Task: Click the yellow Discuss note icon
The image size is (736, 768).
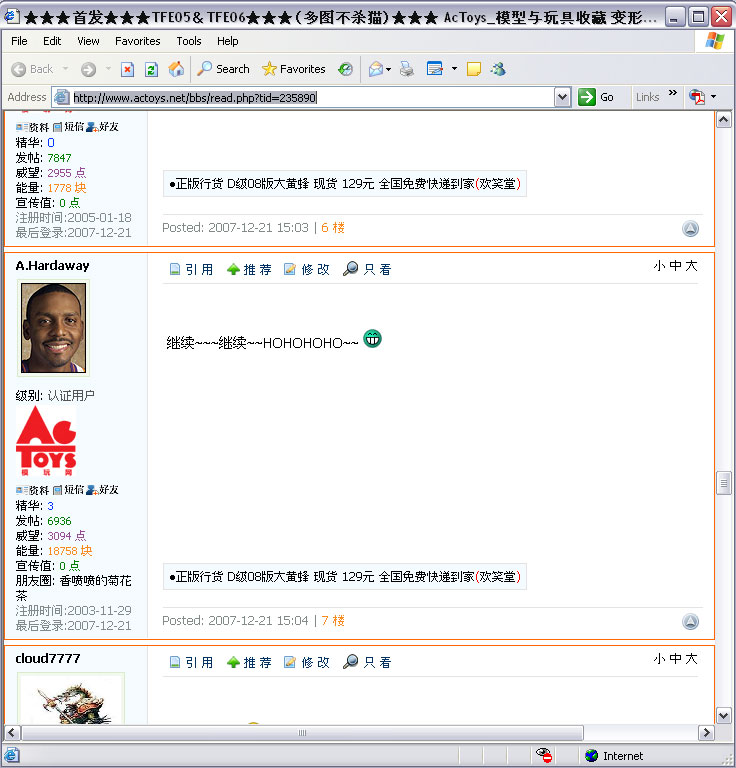Action: tap(474, 69)
